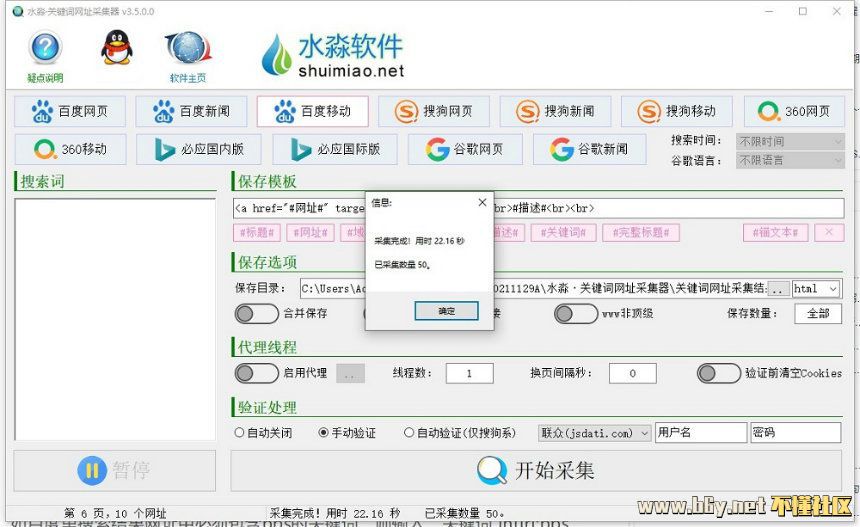Click the QQ penguin icon
The image size is (860, 527).
point(117,48)
